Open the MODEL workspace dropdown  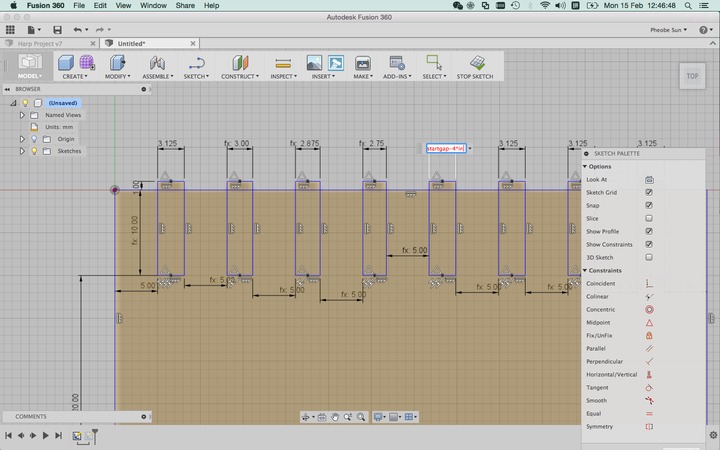(30, 76)
